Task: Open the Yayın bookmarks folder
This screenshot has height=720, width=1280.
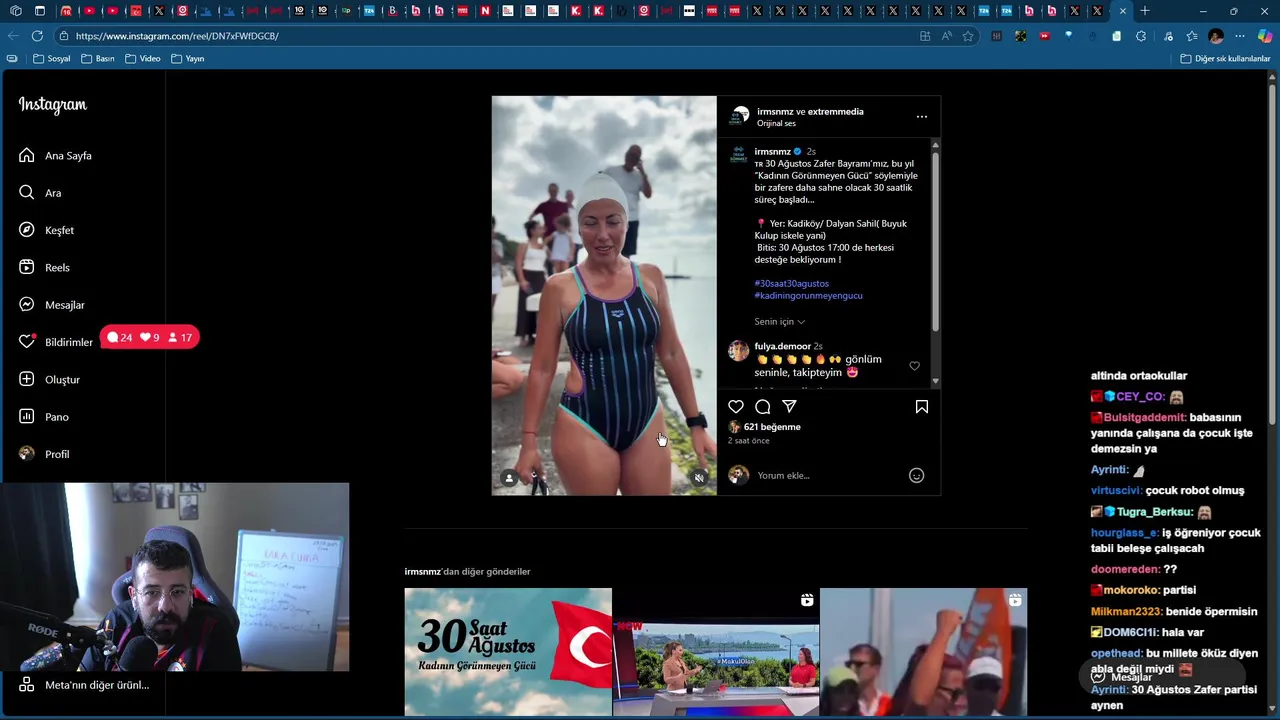Action: click(x=188, y=59)
